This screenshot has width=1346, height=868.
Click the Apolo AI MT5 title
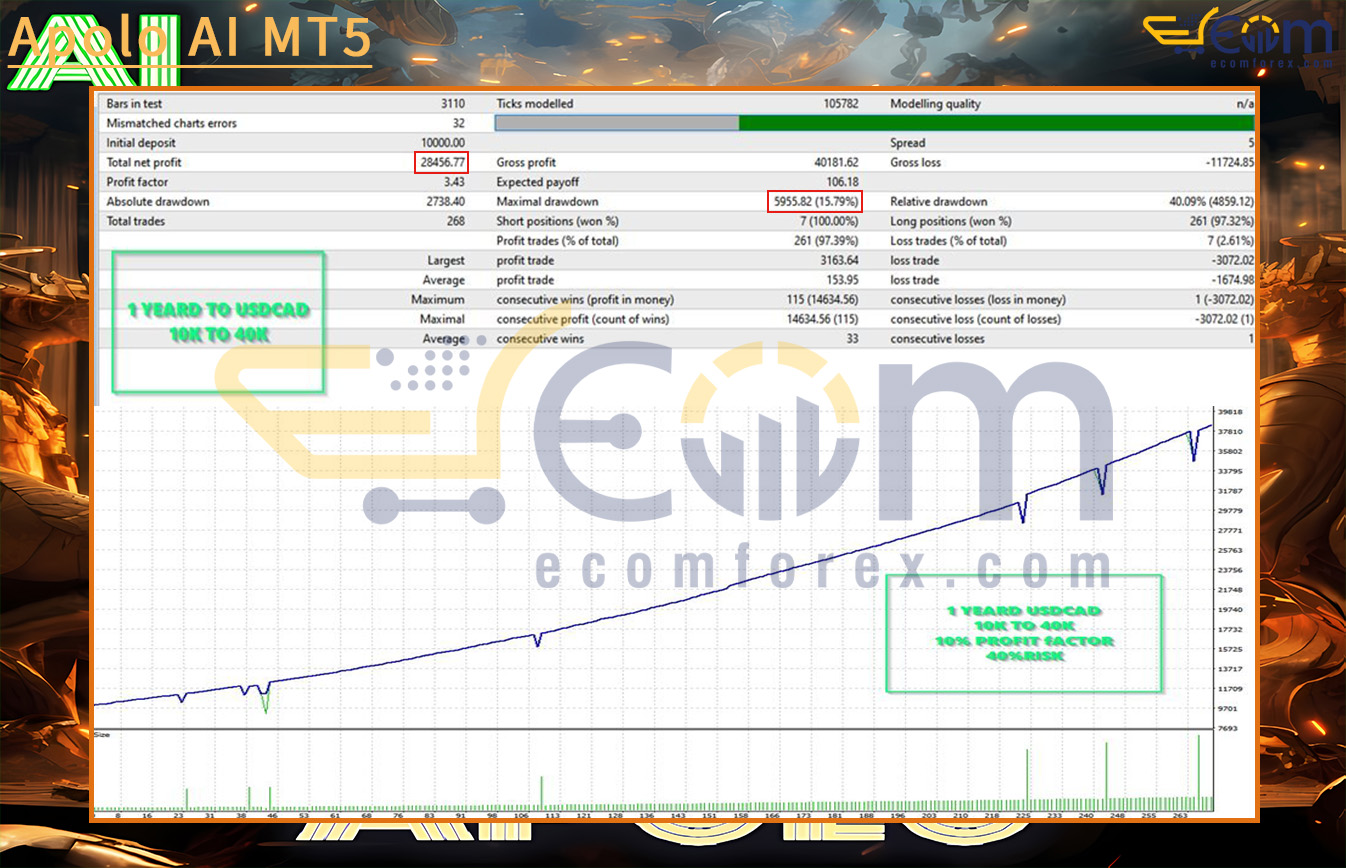190,40
